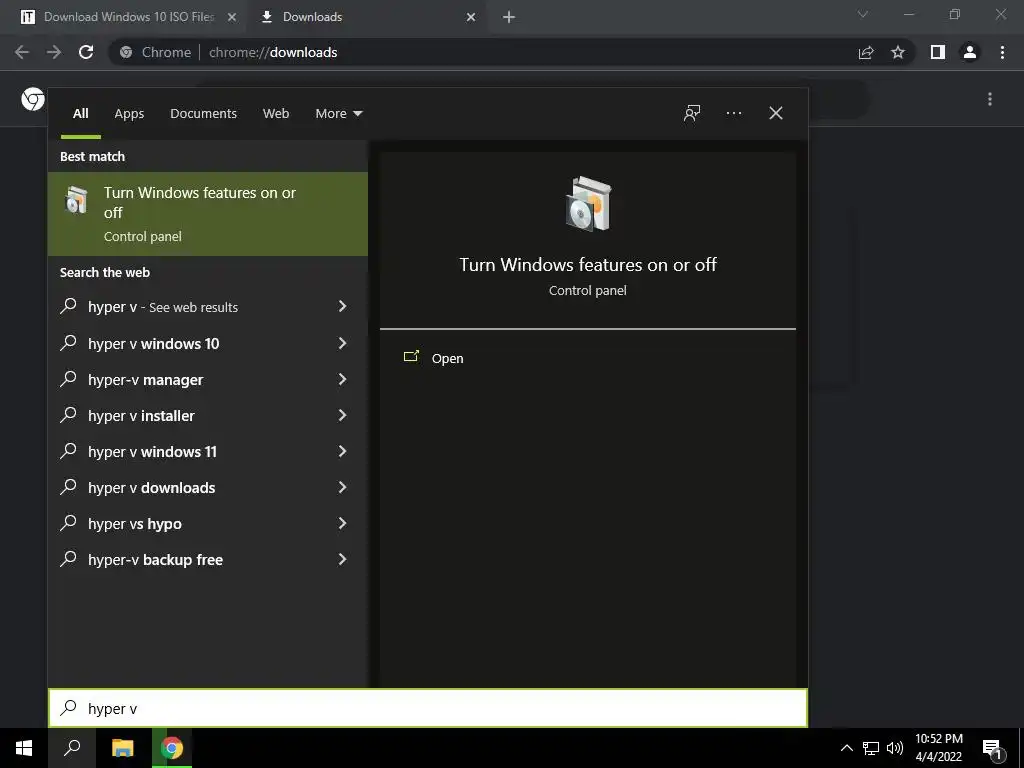Close the Download Windows 10 ISO tab

point(231,17)
